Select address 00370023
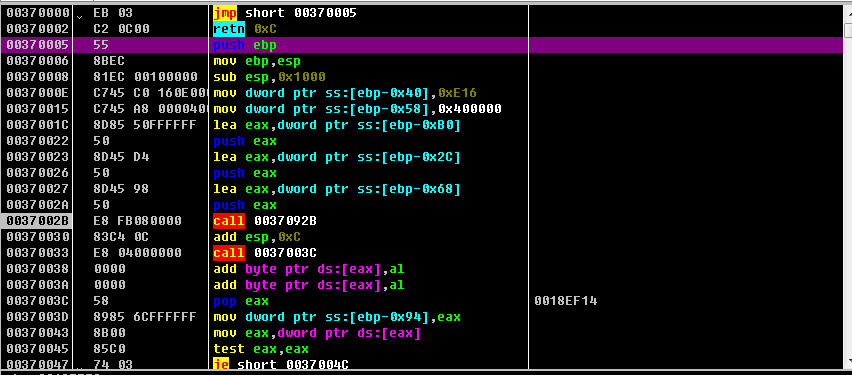The width and height of the screenshot is (852, 375). click(x=37, y=157)
